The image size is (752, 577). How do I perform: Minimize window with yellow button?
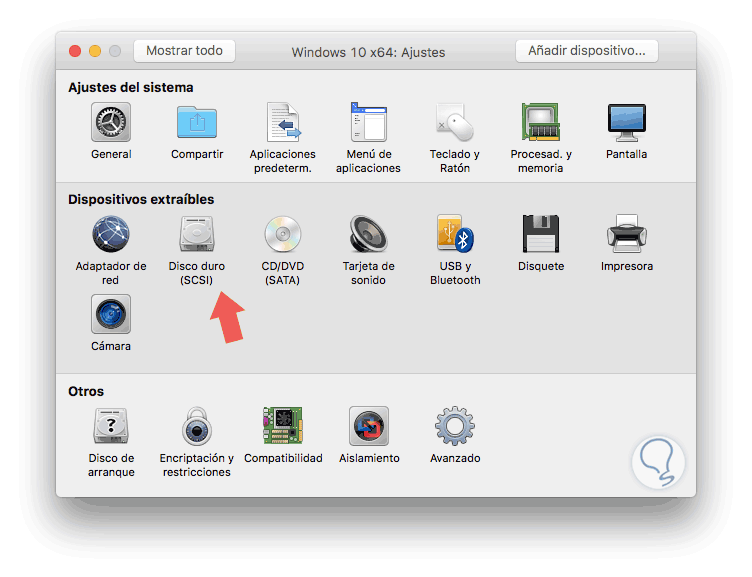[x=95, y=51]
